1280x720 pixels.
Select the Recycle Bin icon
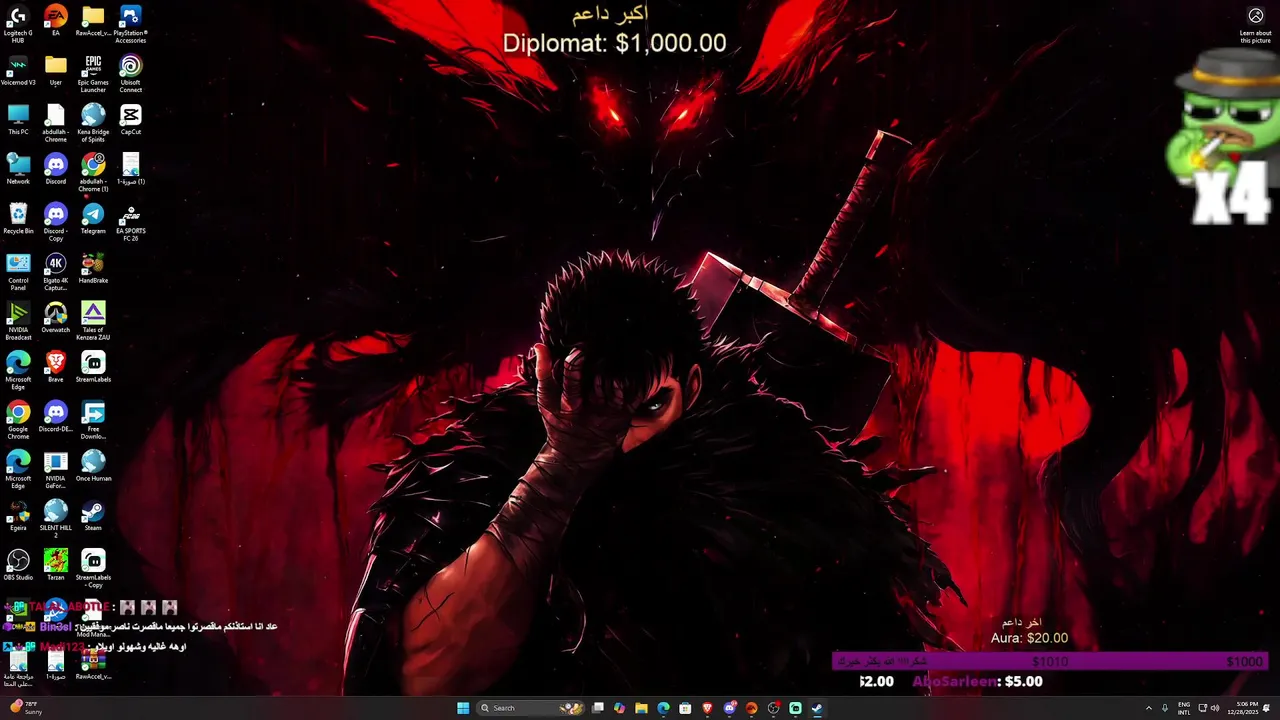18,219
